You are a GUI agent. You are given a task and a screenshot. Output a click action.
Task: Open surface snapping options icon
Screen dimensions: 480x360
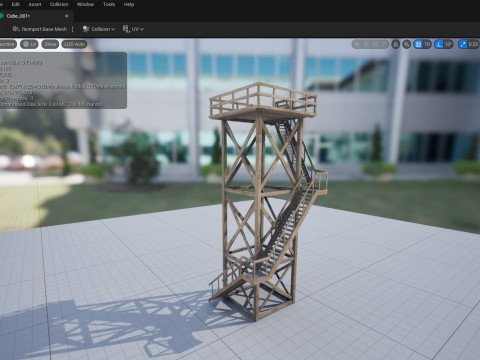tap(406, 44)
